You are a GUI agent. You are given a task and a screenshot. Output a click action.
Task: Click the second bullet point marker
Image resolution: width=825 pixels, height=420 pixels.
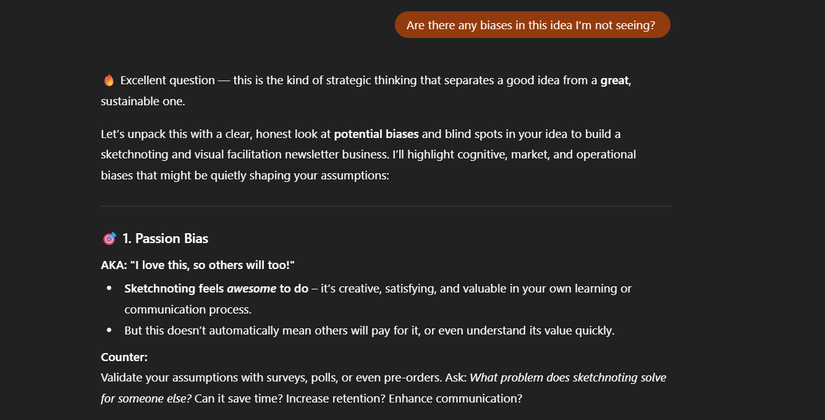pos(109,331)
